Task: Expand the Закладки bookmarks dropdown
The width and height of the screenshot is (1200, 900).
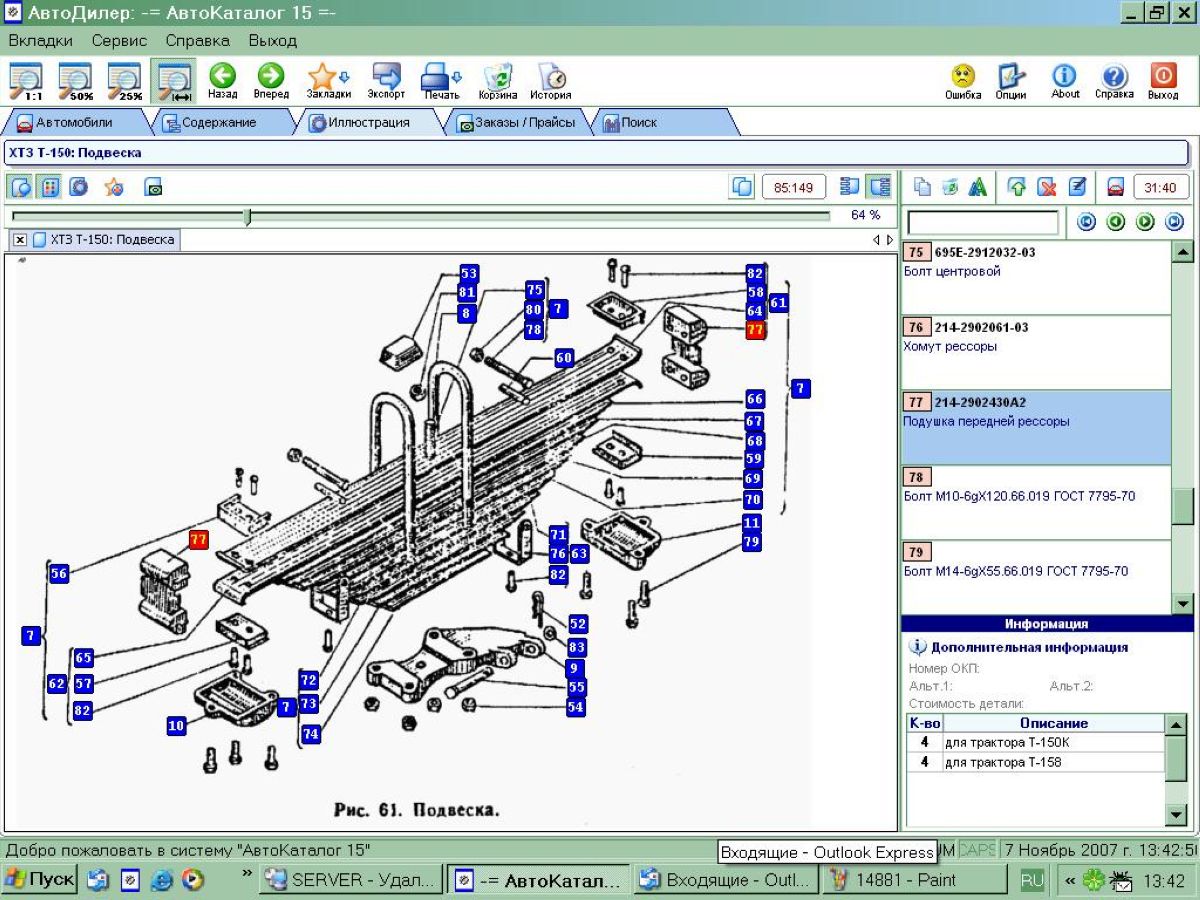Action: coord(345,77)
